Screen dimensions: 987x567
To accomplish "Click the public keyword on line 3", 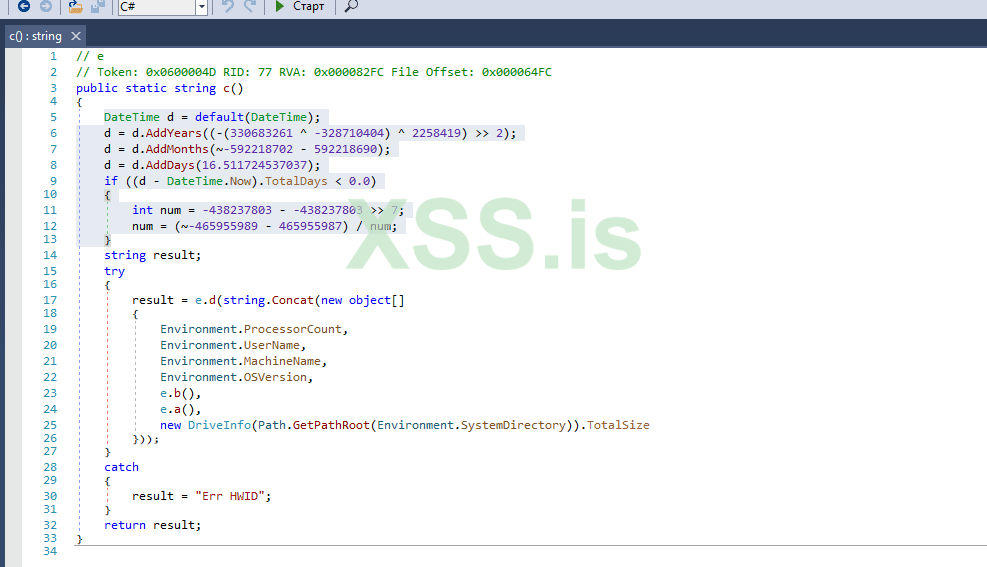I will tap(97, 89).
